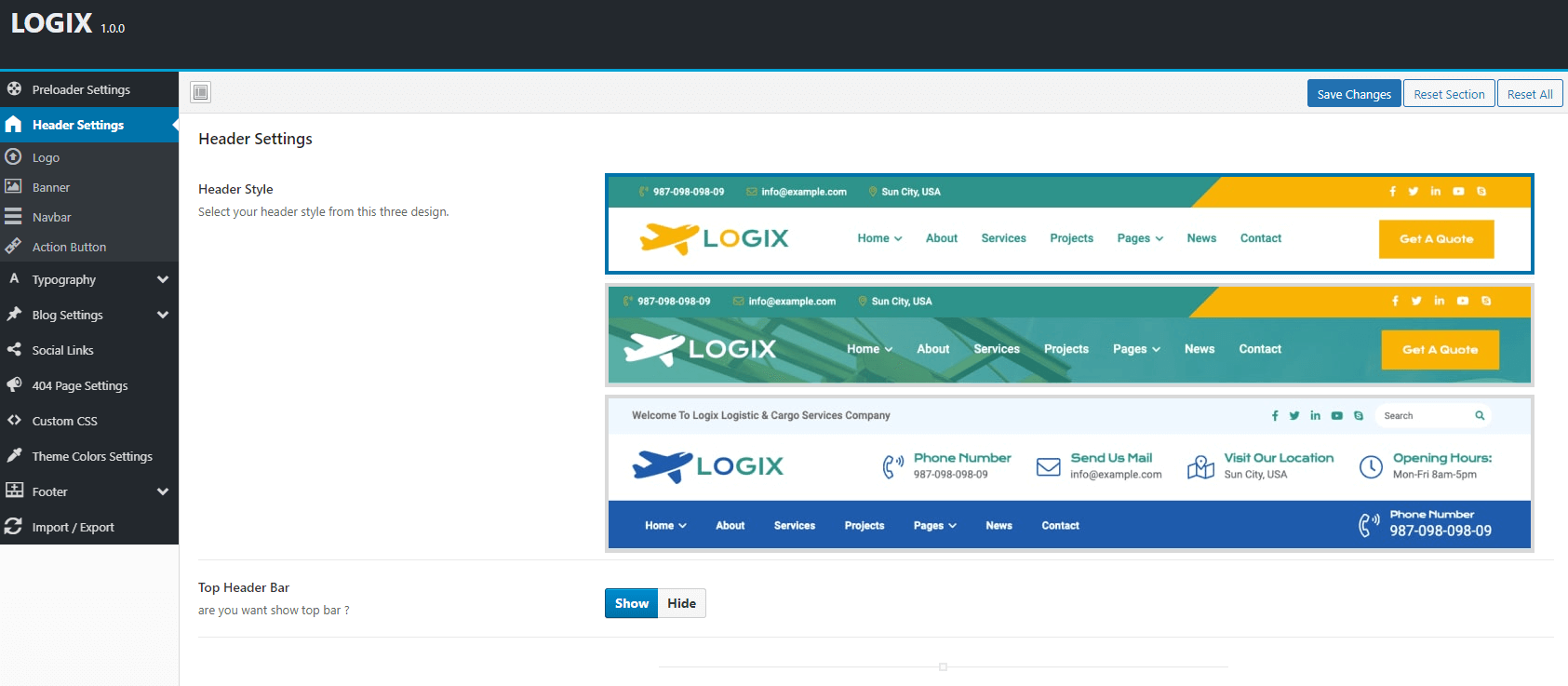Expand the Footer submenu arrow
Viewport: 1568px width, 686px height.
163,491
